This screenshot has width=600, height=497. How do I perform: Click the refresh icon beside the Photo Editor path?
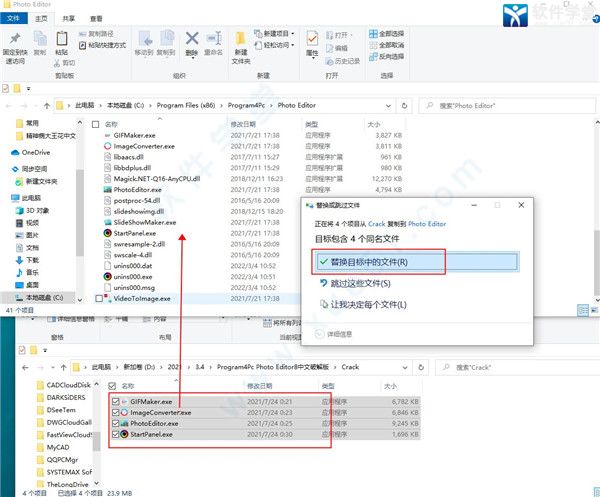click(404, 106)
